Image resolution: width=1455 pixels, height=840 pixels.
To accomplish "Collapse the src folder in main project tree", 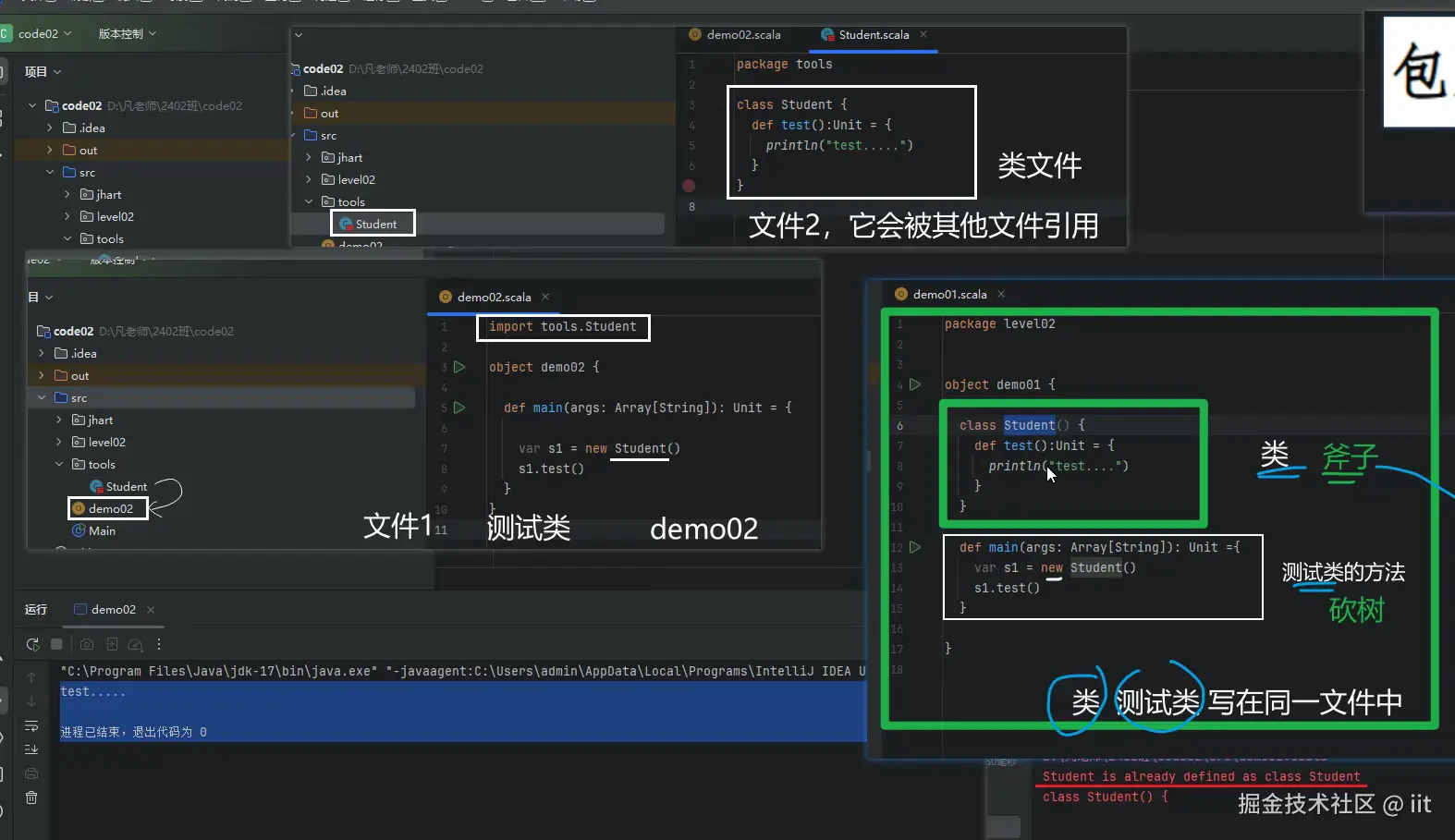I will point(50,172).
